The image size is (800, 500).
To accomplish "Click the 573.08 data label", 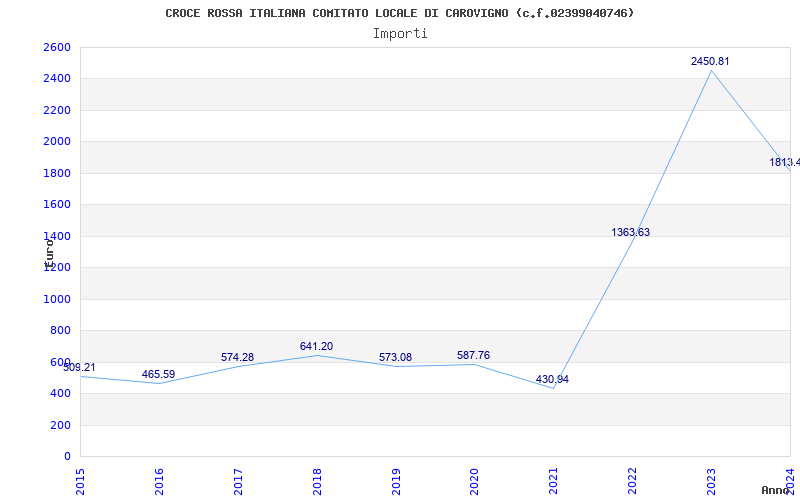I will [x=395, y=357].
